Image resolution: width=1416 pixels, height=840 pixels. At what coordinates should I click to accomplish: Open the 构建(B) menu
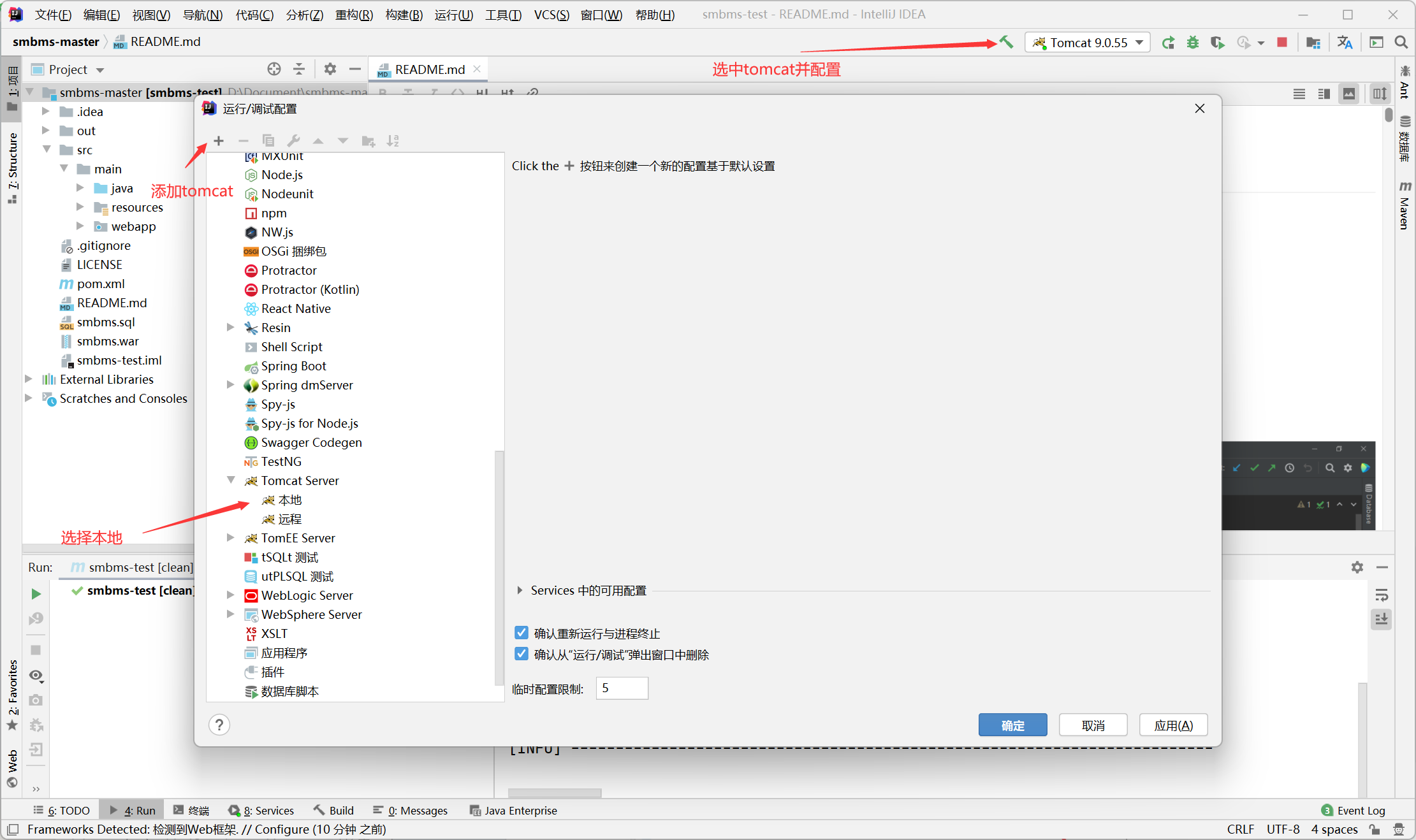(404, 15)
